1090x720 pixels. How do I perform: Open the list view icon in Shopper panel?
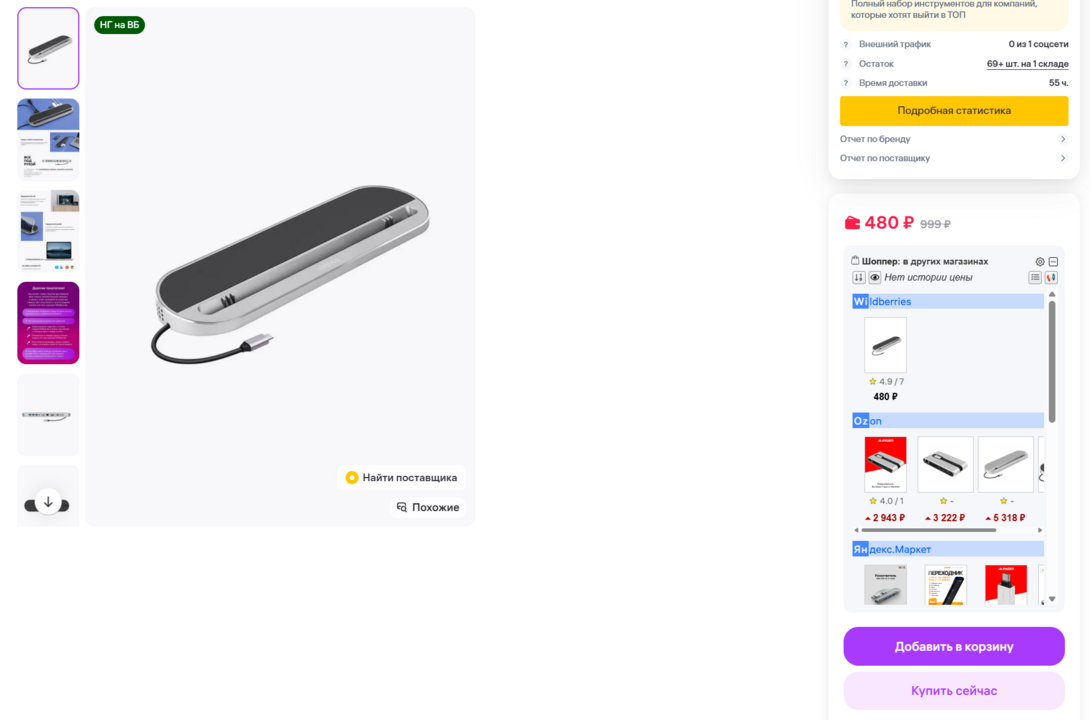(x=1035, y=277)
